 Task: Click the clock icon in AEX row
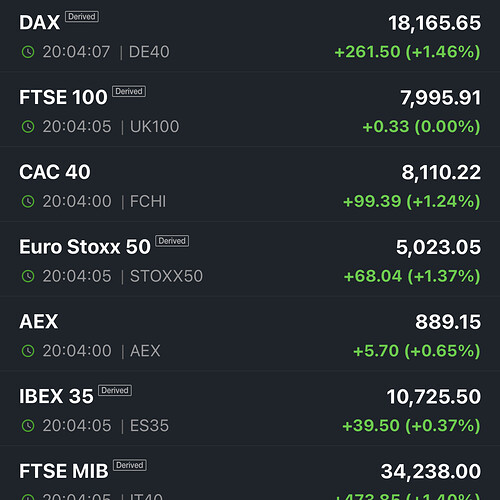coord(28,351)
